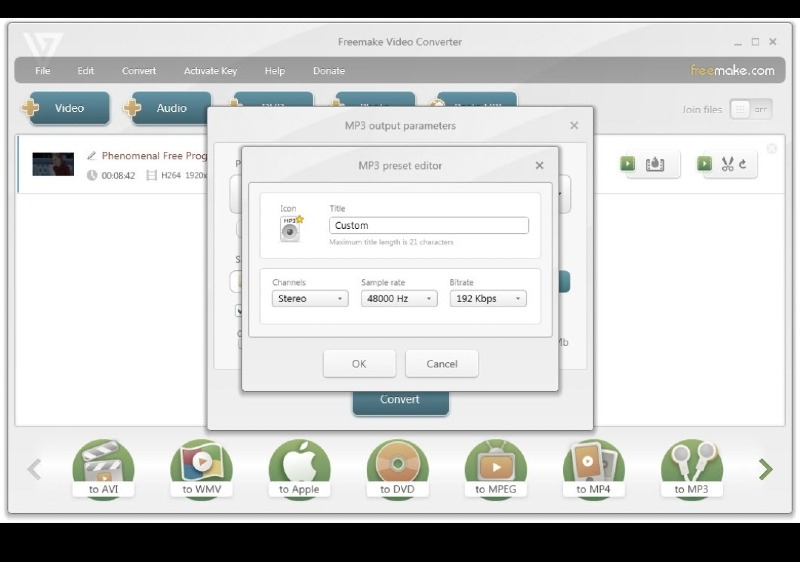The height and width of the screenshot is (562, 800).
Task: Go to previous formats with left arrow
Action: [35, 469]
